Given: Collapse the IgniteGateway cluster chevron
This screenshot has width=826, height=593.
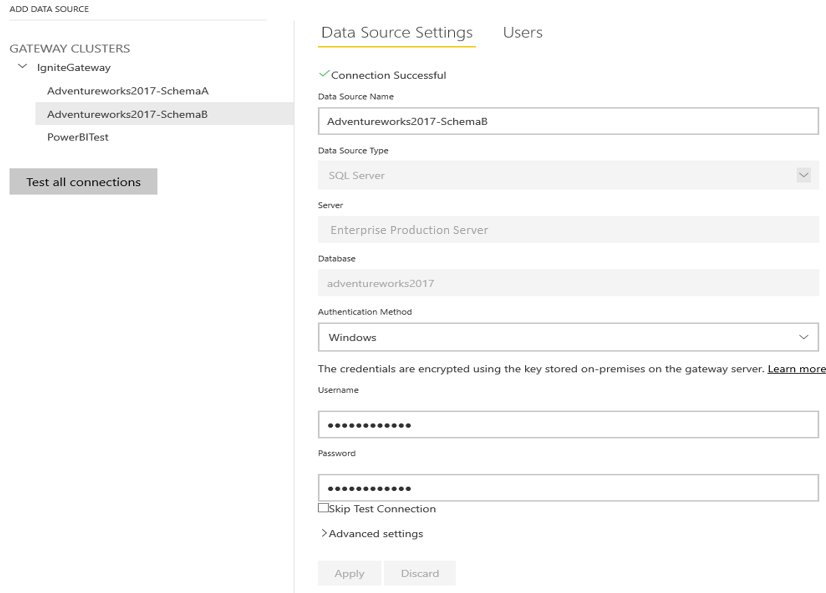Looking at the screenshot, I should point(22,66).
